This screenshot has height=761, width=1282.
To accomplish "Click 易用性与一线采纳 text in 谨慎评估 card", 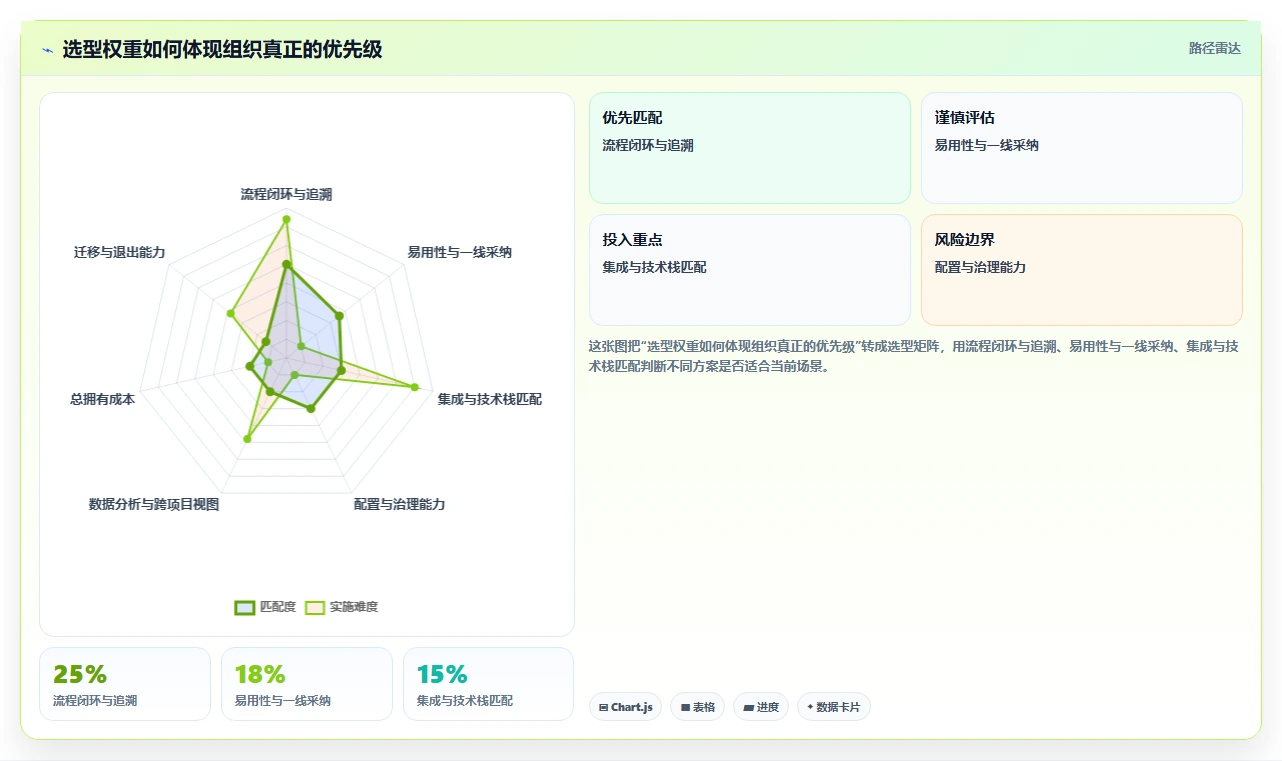I will click(986, 145).
